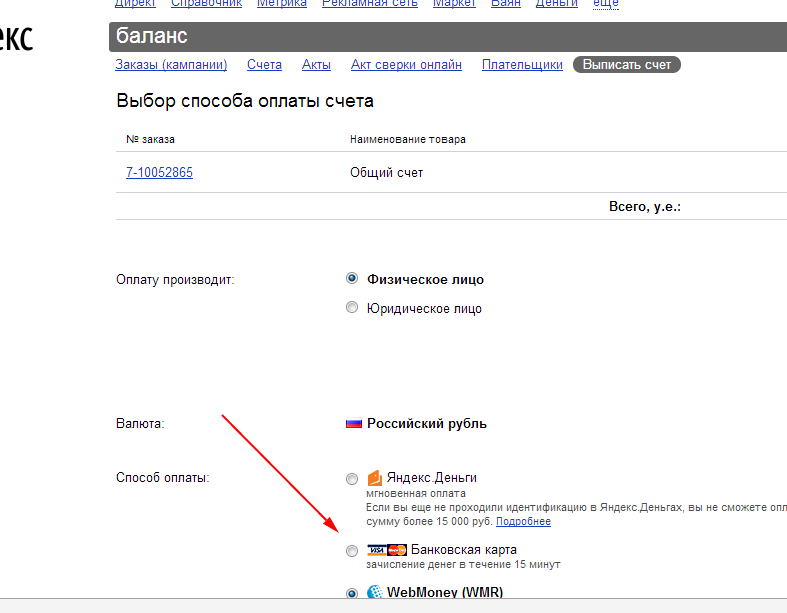The image size is (787, 613).
Task: Click the Яндекс.Деньги wallet icon
Action: click(x=374, y=478)
